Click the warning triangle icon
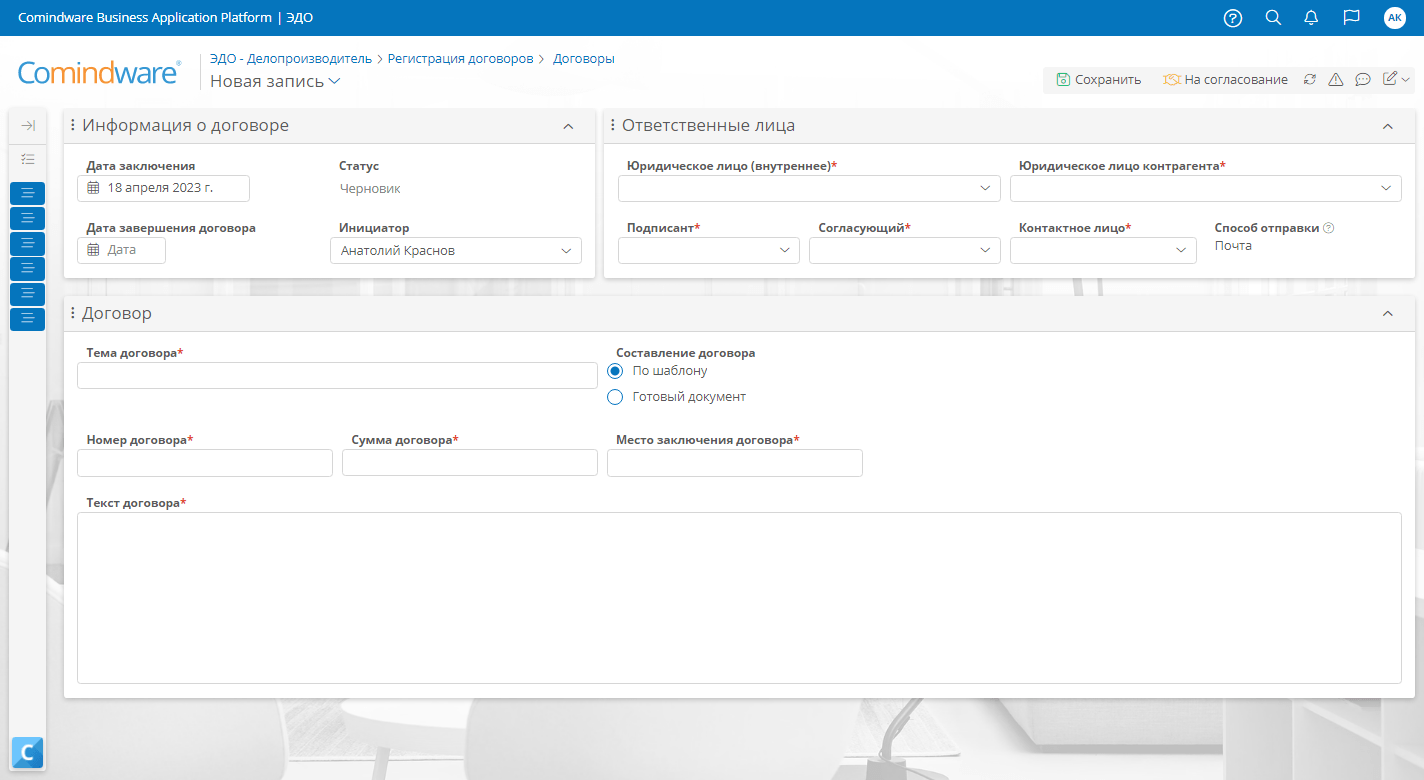 tap(1335, 80)
